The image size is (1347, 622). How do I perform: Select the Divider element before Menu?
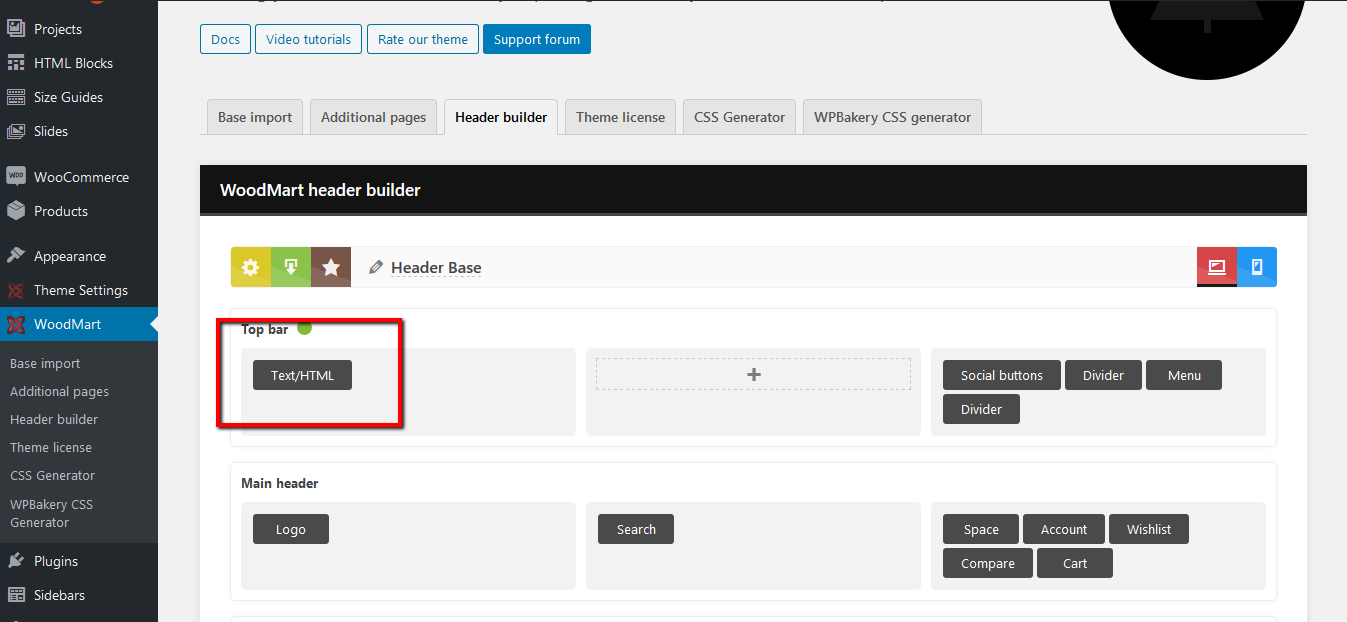click(1103, 375)
